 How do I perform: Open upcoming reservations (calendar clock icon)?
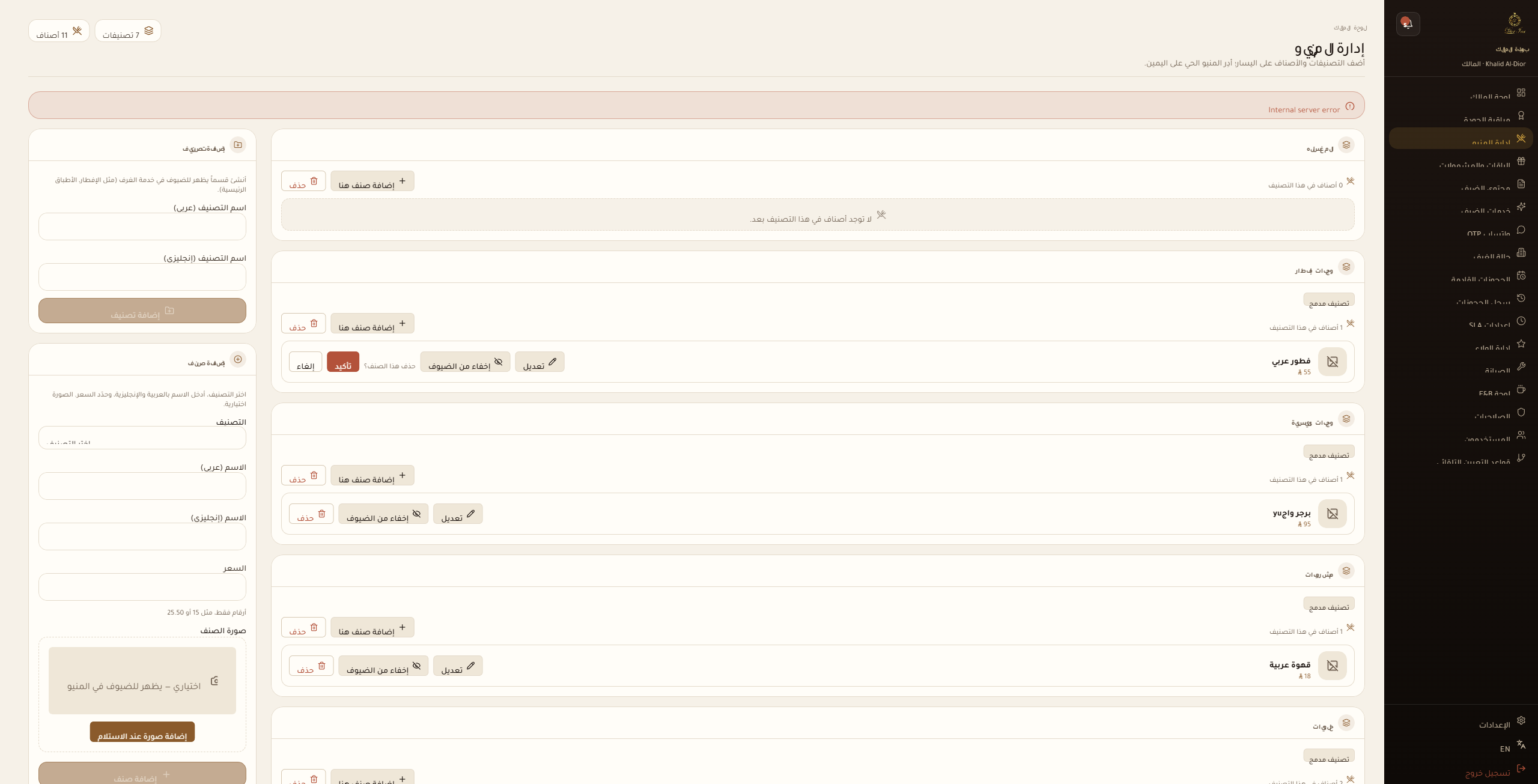(x=1461, y=275)
